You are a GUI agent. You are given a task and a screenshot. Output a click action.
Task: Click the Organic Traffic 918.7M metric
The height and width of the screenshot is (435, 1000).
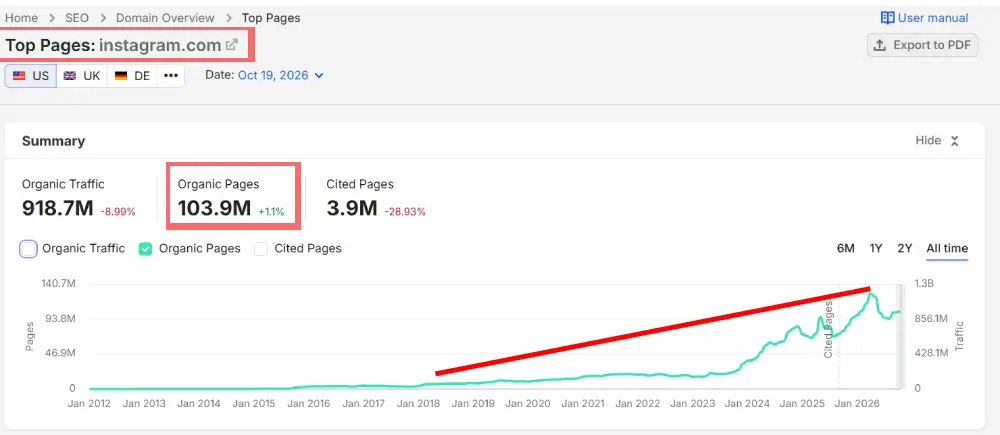[57, 208]
